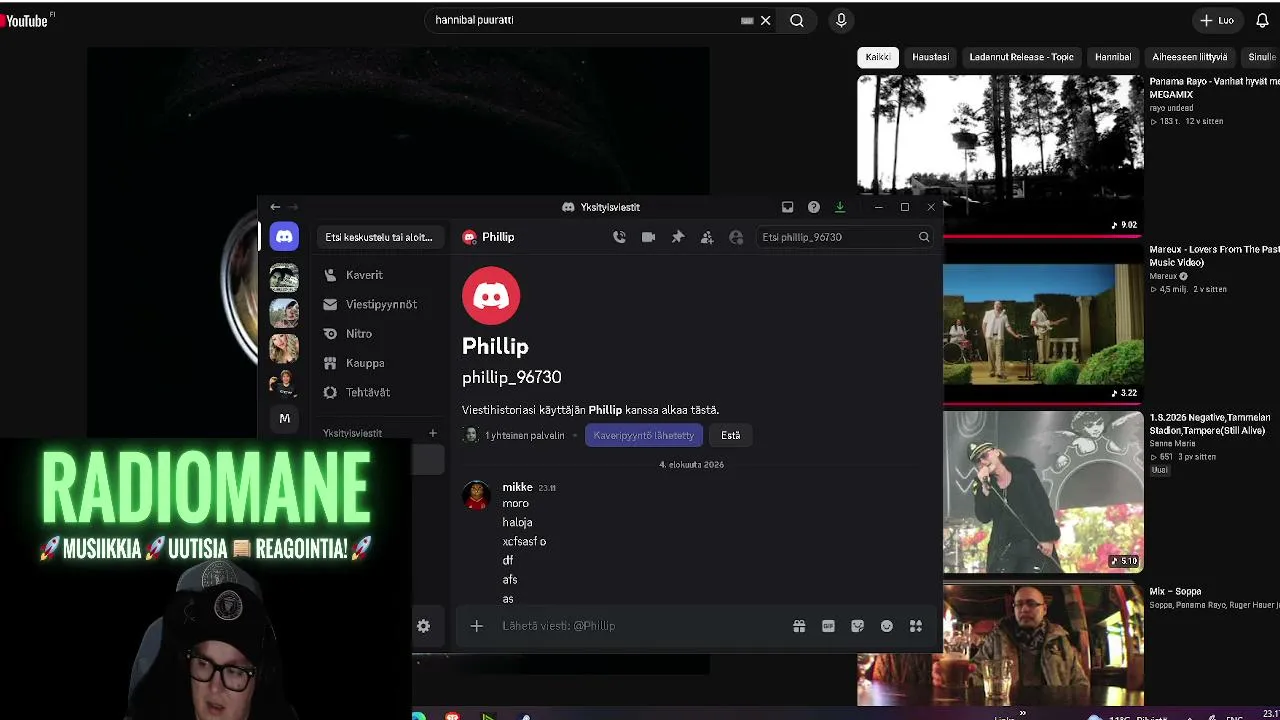Open Kauppa shop in Discord
Screen dimensions: 1280x720
380,363
